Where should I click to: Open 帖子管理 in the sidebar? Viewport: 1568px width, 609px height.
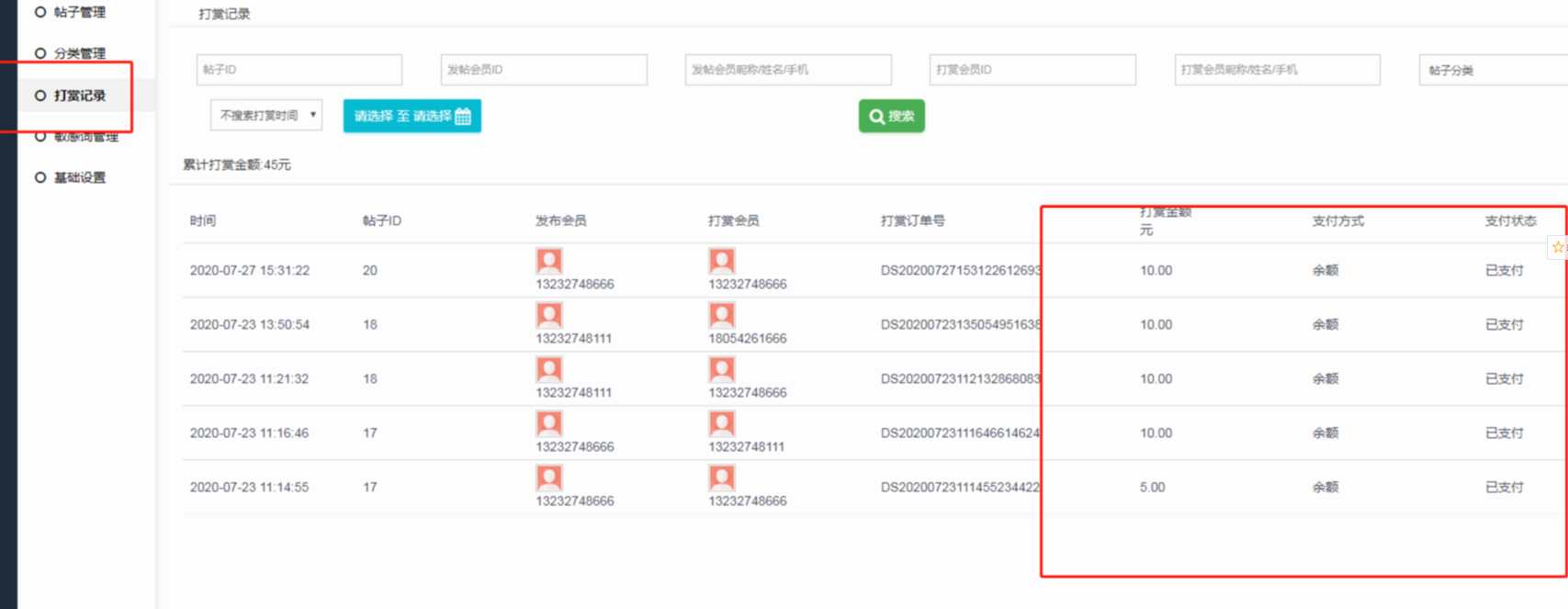(x=79, y=12)
